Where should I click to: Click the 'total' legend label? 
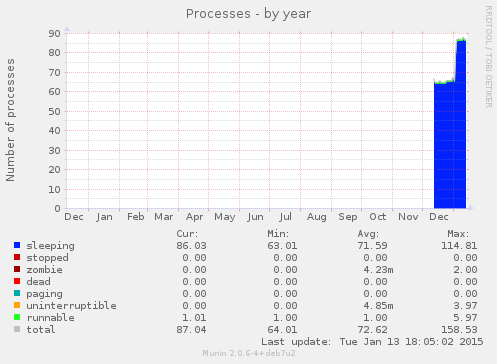pyautogui.click(x=41, y=330)
